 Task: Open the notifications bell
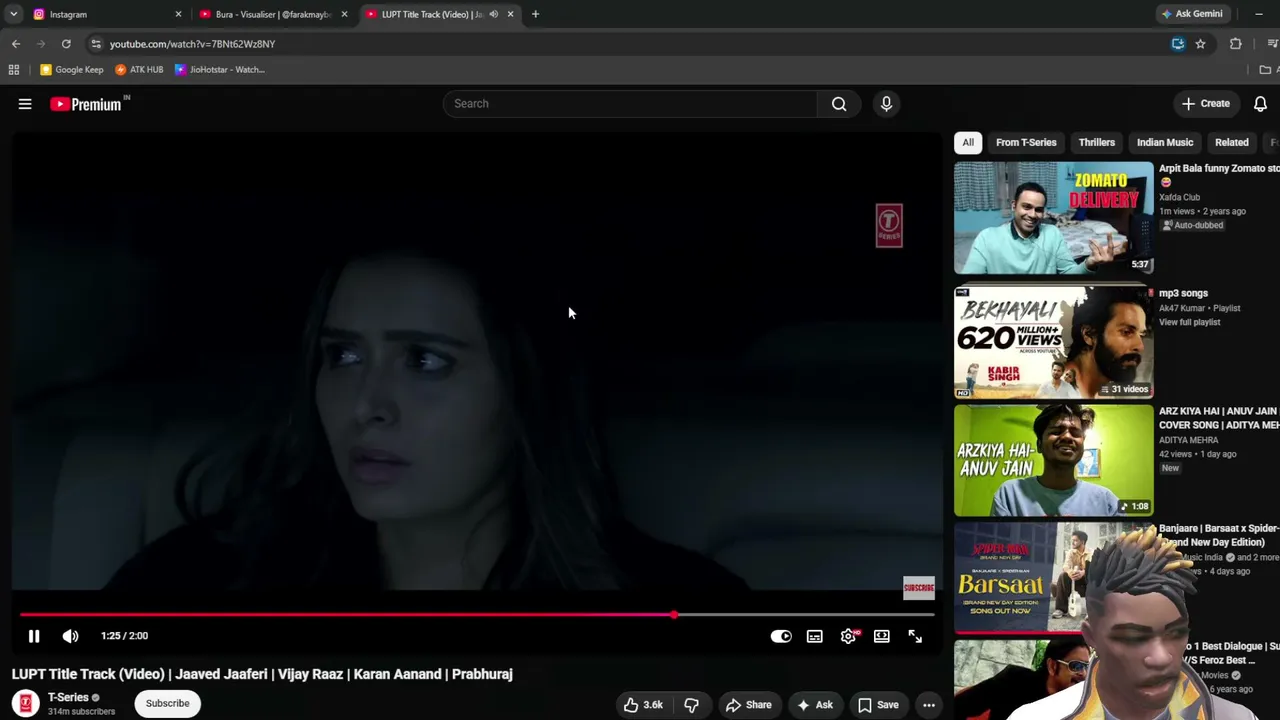pyautogui.click(x=1260, y=104)
